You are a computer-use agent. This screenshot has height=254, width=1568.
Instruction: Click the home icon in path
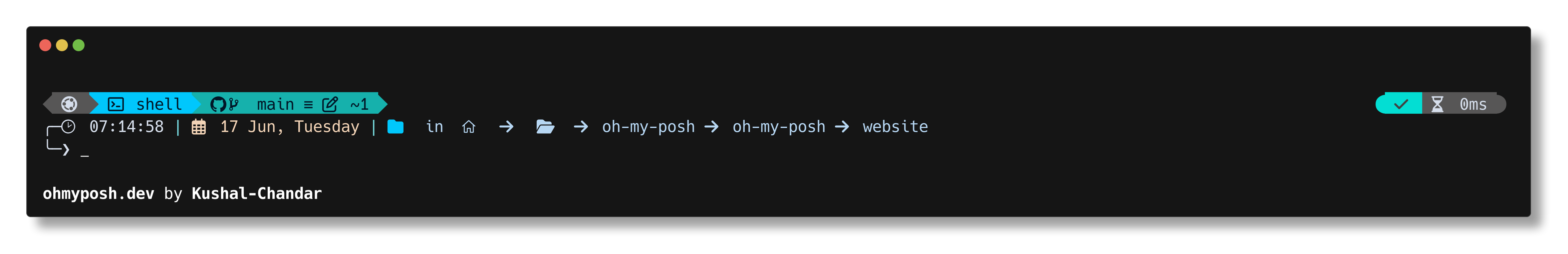[x=469, y=127]
